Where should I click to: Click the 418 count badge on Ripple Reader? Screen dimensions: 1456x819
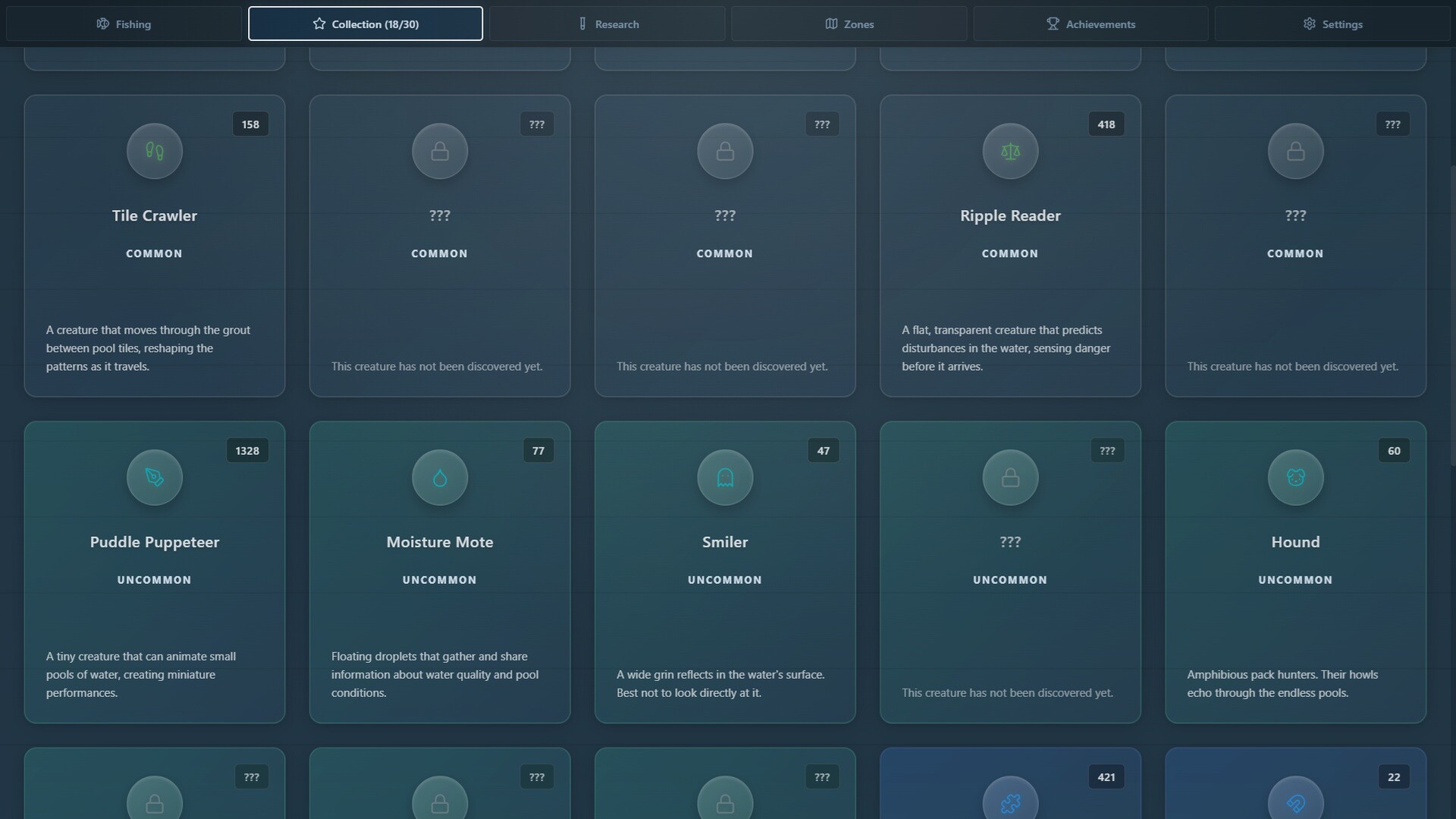coord(1106,124)
